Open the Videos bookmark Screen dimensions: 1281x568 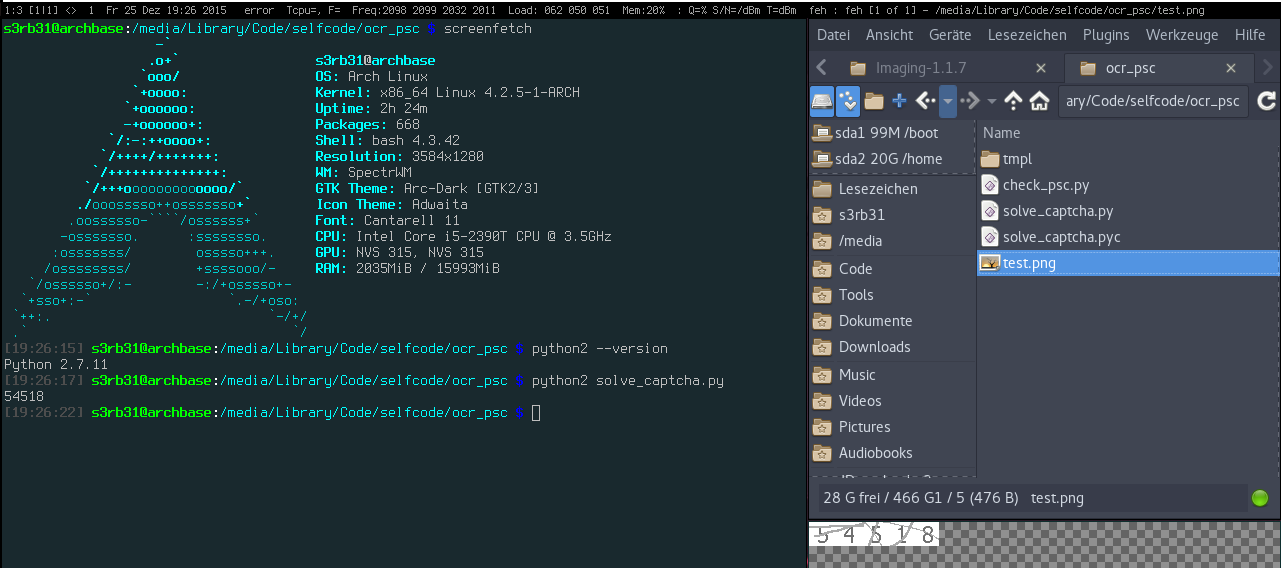click(x=892, y=400)
